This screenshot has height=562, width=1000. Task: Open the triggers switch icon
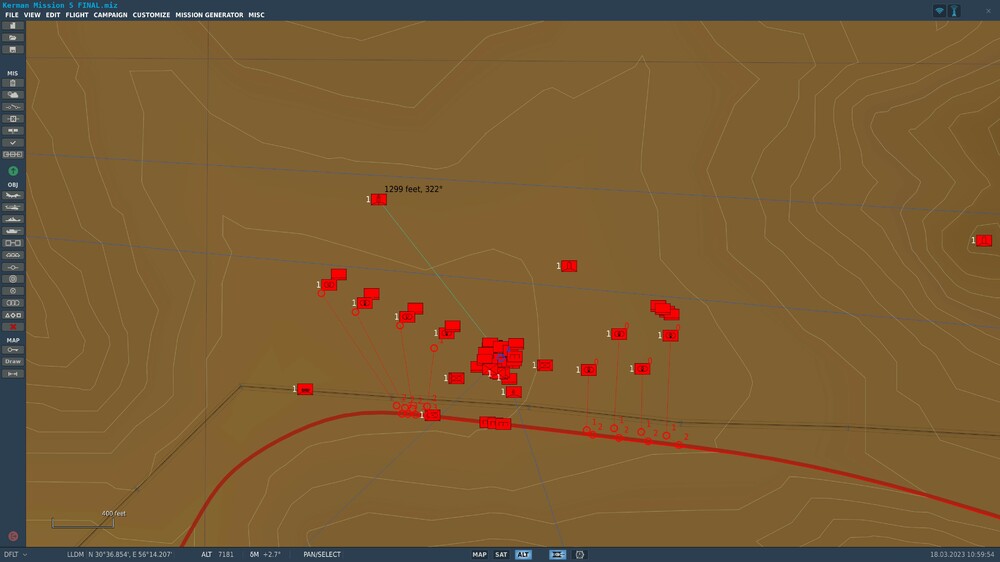13,107
